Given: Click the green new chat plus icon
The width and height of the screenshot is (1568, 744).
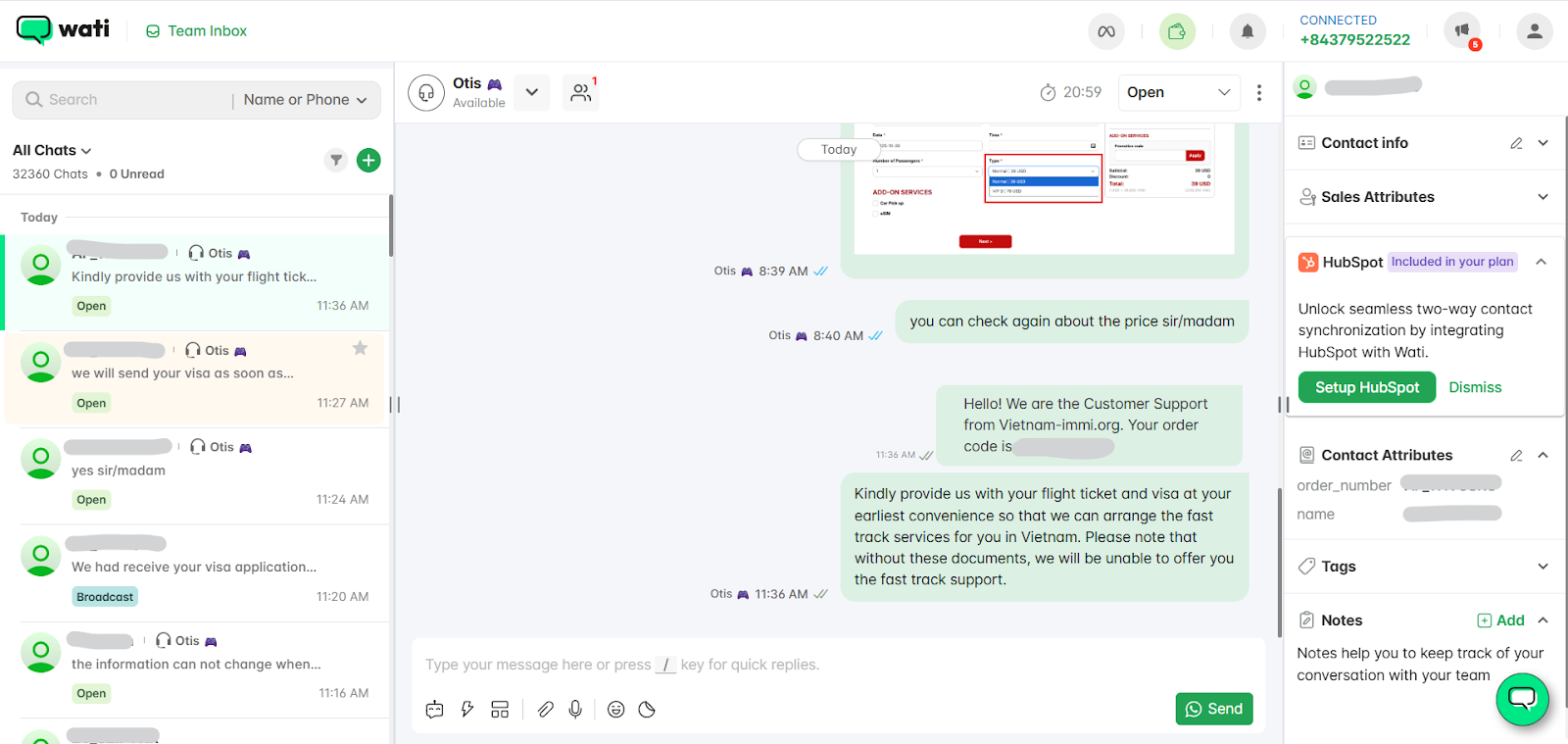Looking at the screenshot, I should pyautogui.click(x=368, y=160).
